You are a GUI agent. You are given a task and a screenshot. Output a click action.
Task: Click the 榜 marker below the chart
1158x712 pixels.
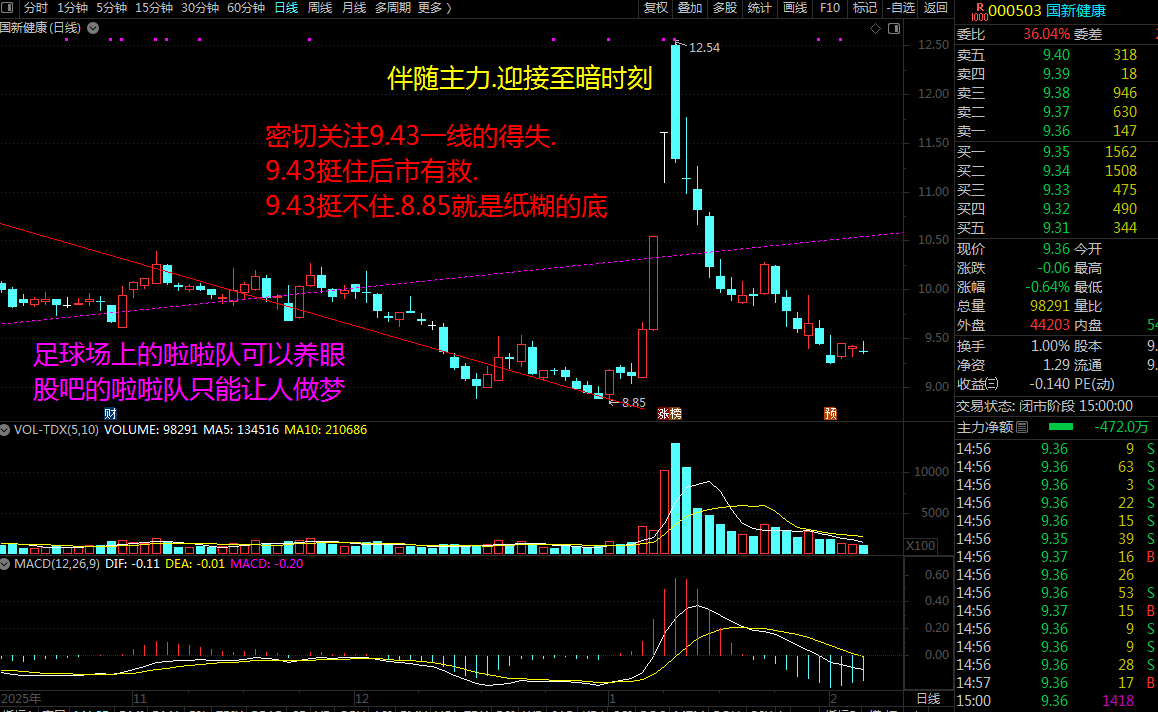(x=676, y=414)
